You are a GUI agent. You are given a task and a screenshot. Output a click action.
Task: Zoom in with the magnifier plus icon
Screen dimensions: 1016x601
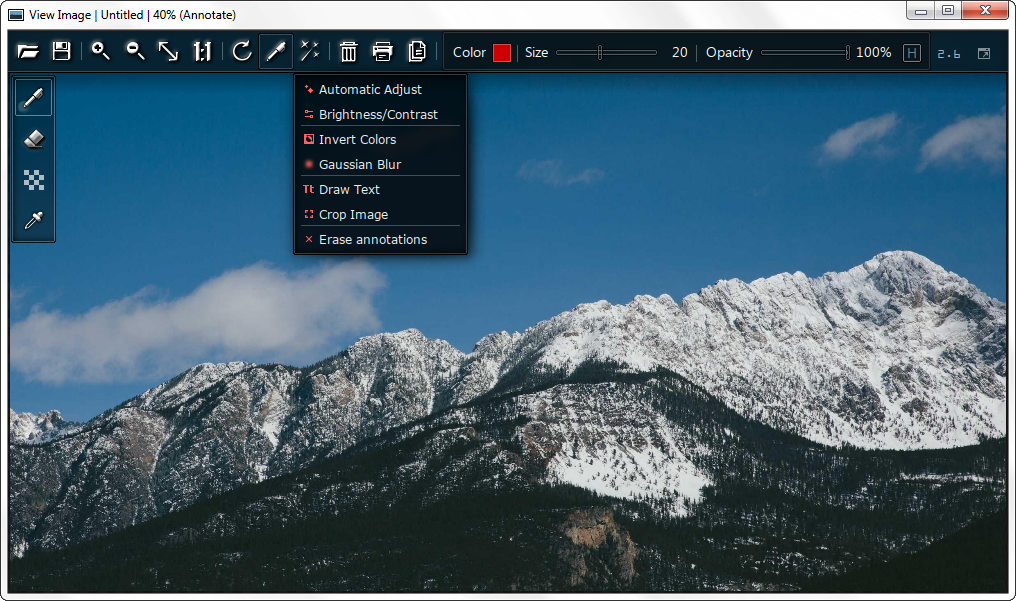[x=101, y=52]
